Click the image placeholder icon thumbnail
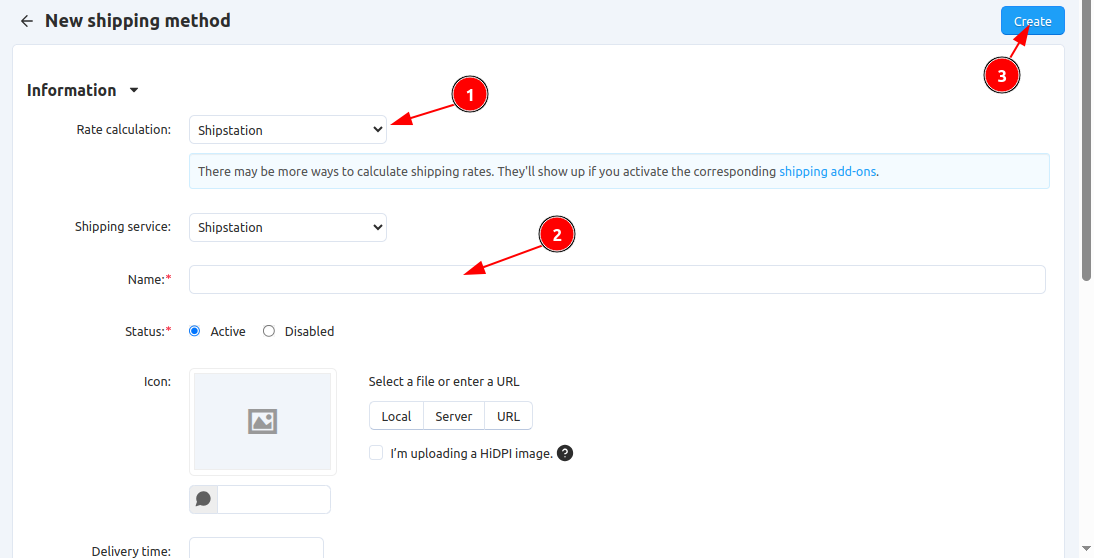 pos(262,421)
